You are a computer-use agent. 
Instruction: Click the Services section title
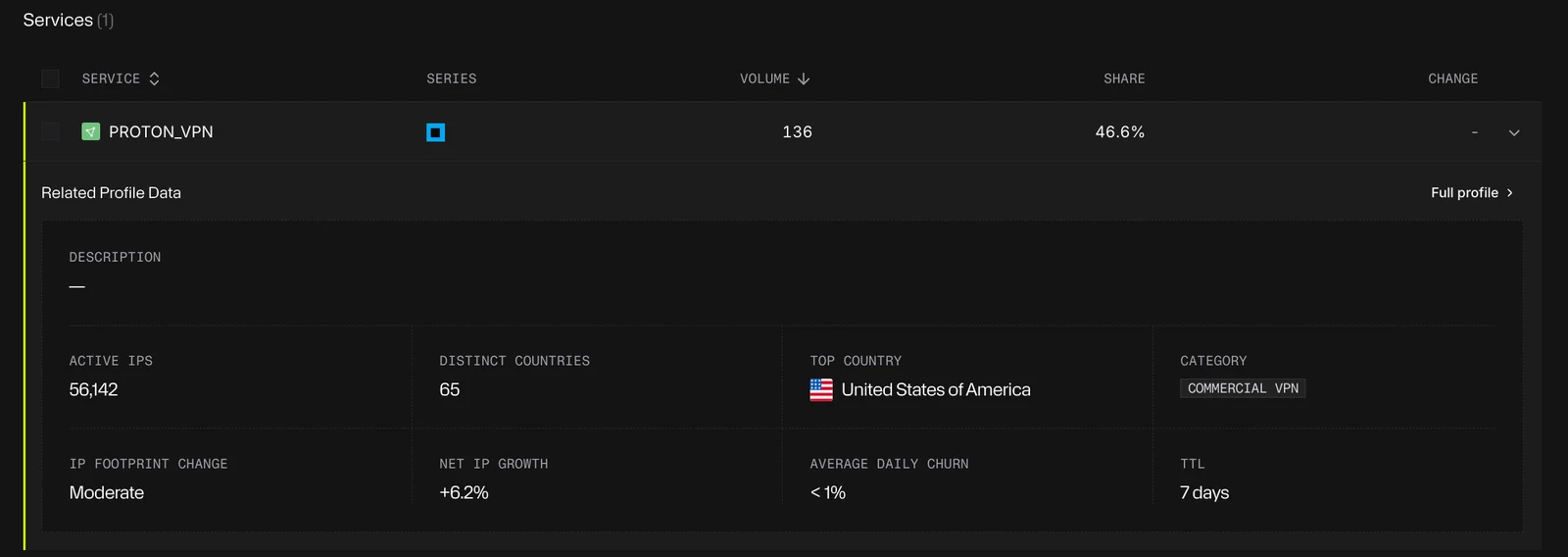[x=58, y=20]
